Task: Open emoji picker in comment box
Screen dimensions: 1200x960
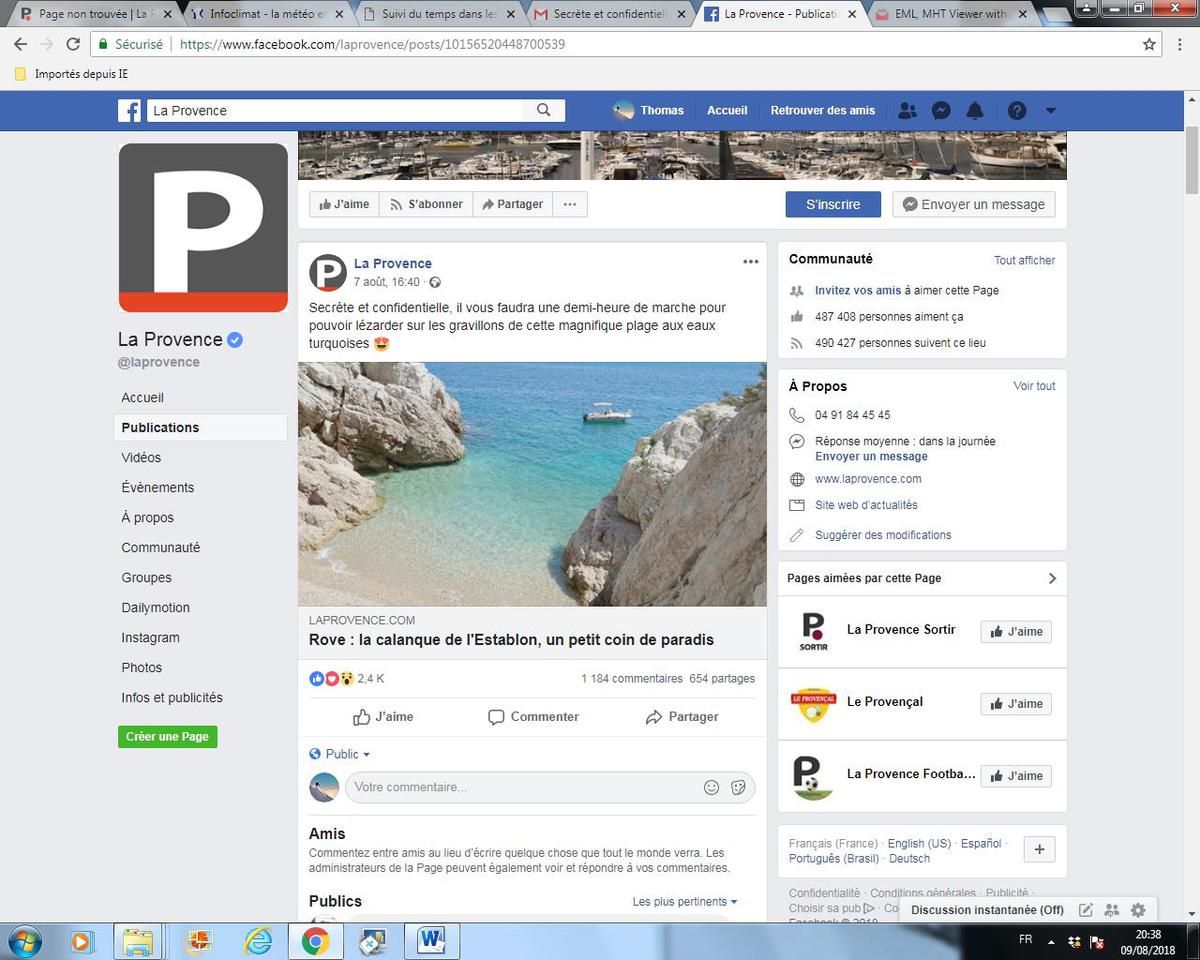Action: (x=712, y=787)
